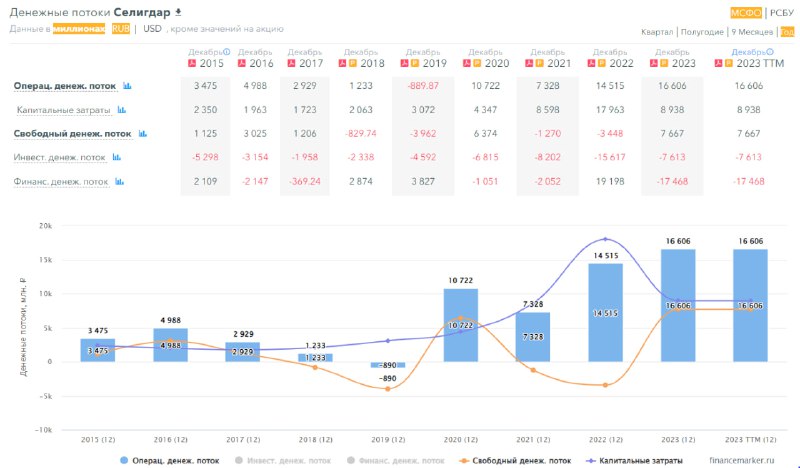Image resolution: width=800 pixels, height=468 pixels.
Task: Open 2018 red PDF report icon
Action: point(342,63)
